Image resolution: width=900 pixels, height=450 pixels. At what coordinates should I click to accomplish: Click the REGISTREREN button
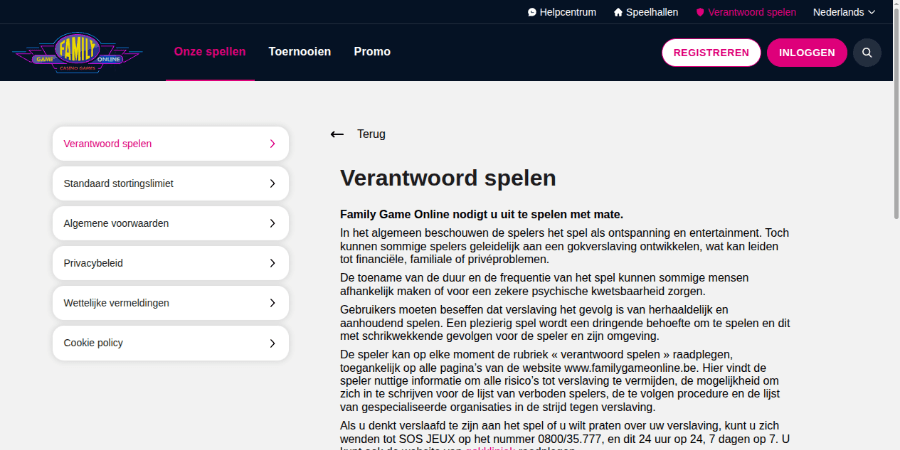[x=711, y=53]
